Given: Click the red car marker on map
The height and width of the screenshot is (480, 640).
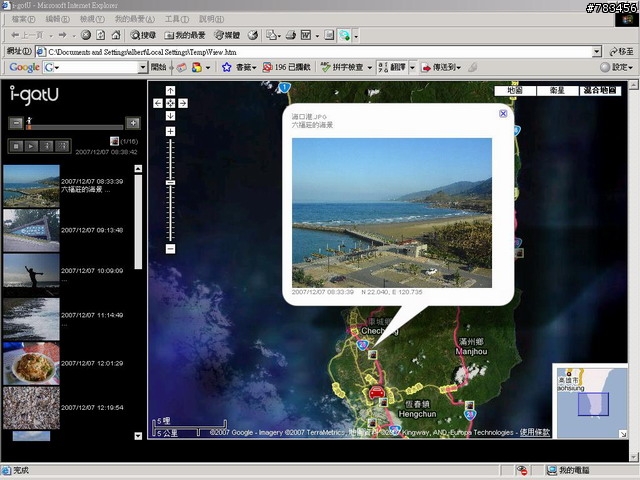Looking at the screenshot, I should point(377,393).
